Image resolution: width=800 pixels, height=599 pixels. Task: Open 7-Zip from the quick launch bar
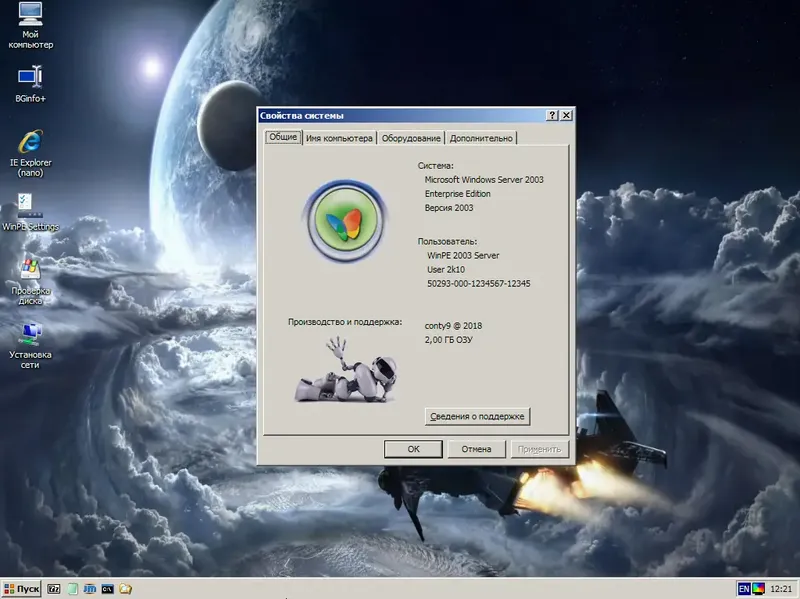coord(54,589)
